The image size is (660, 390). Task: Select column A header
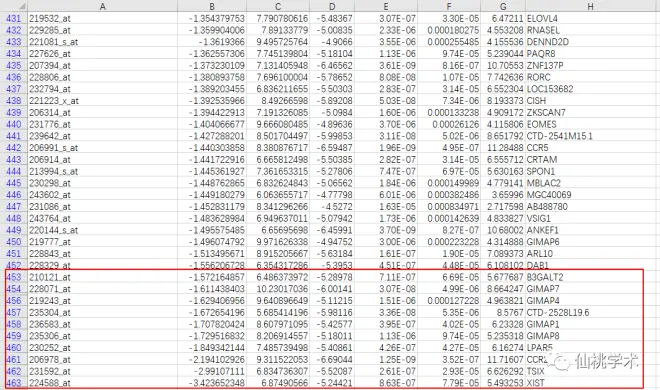[x=102, y=6]
